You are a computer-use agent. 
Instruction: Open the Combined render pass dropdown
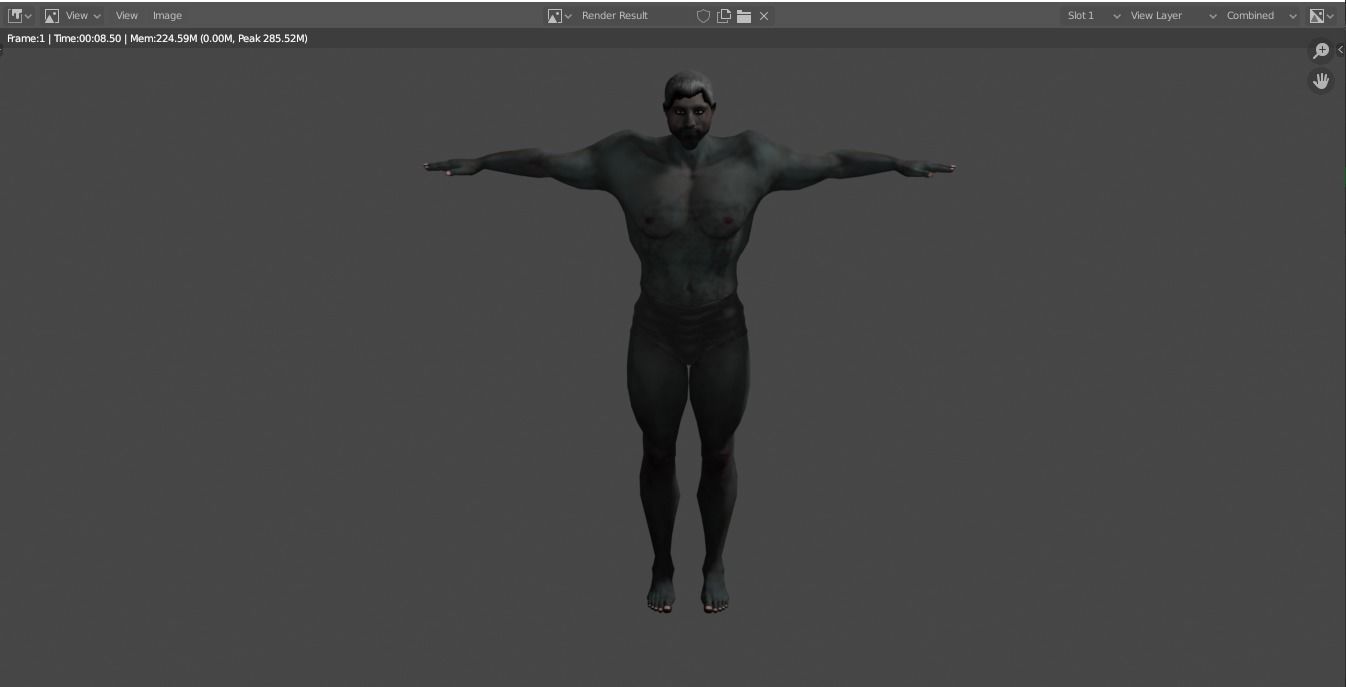click(x=1261, y=16)
